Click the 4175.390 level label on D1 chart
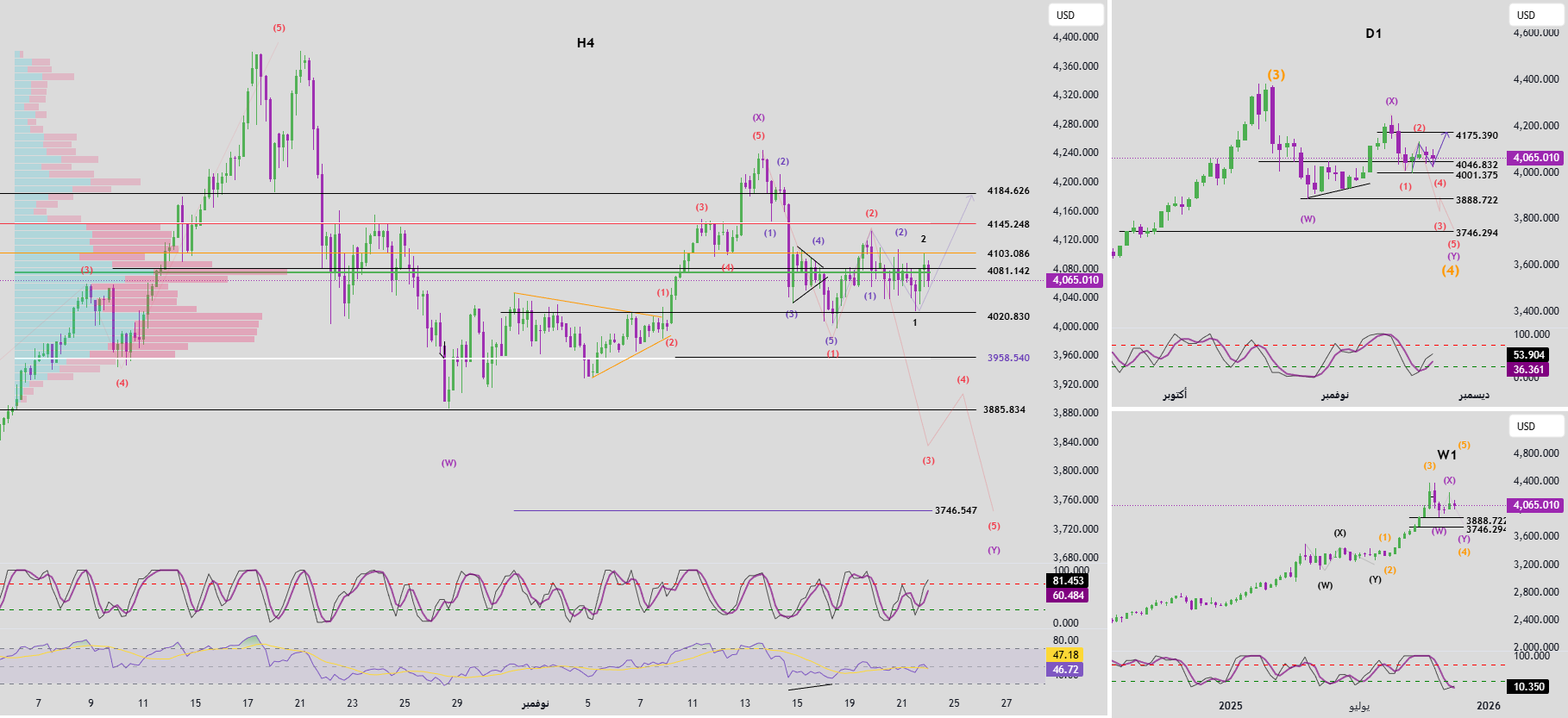1568x718 pixels. point(1477,135)
